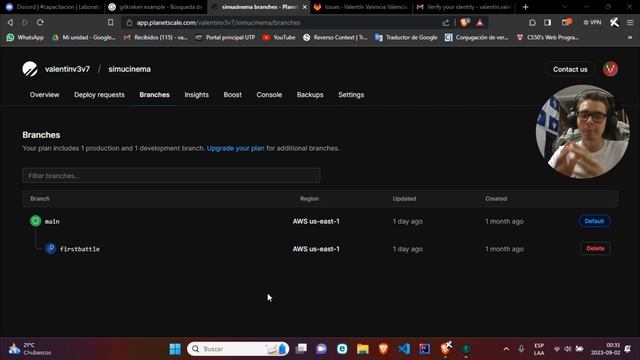The width and height of the screenshot is (640, 360).
Task: Click the Brave Rewards triangle icon
Action: click(x=480, y=22)
